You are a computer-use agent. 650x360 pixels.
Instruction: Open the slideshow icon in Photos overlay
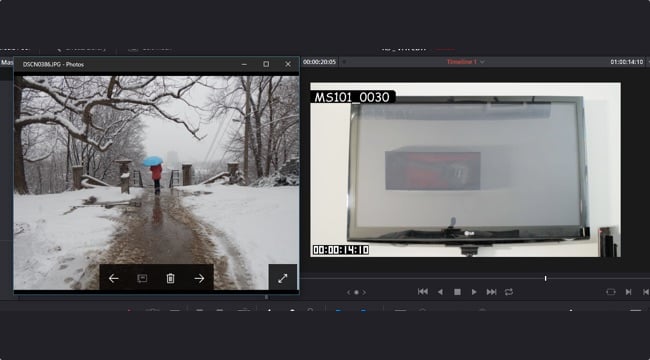142,279
